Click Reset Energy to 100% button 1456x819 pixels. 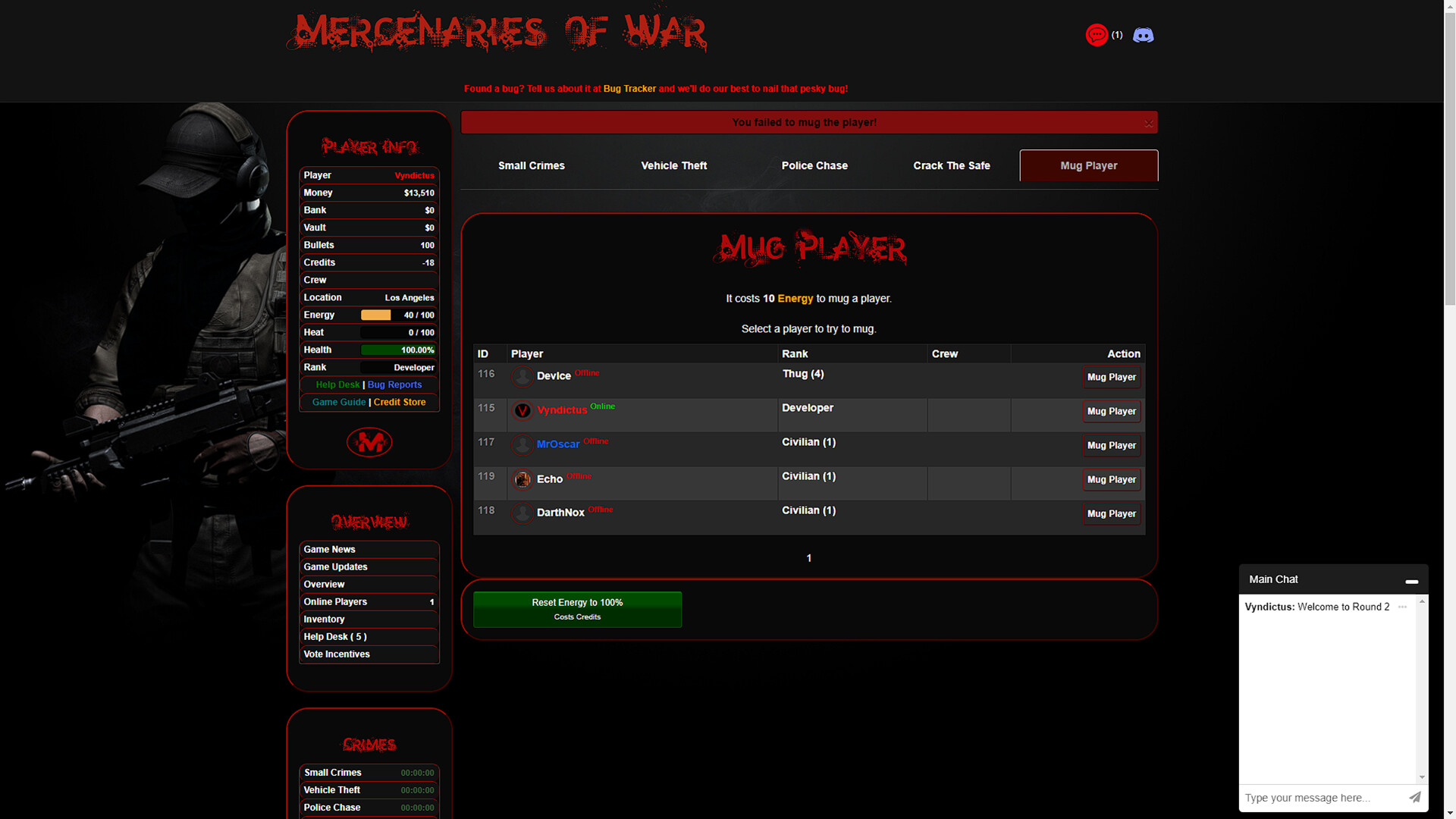coord(577,609)
